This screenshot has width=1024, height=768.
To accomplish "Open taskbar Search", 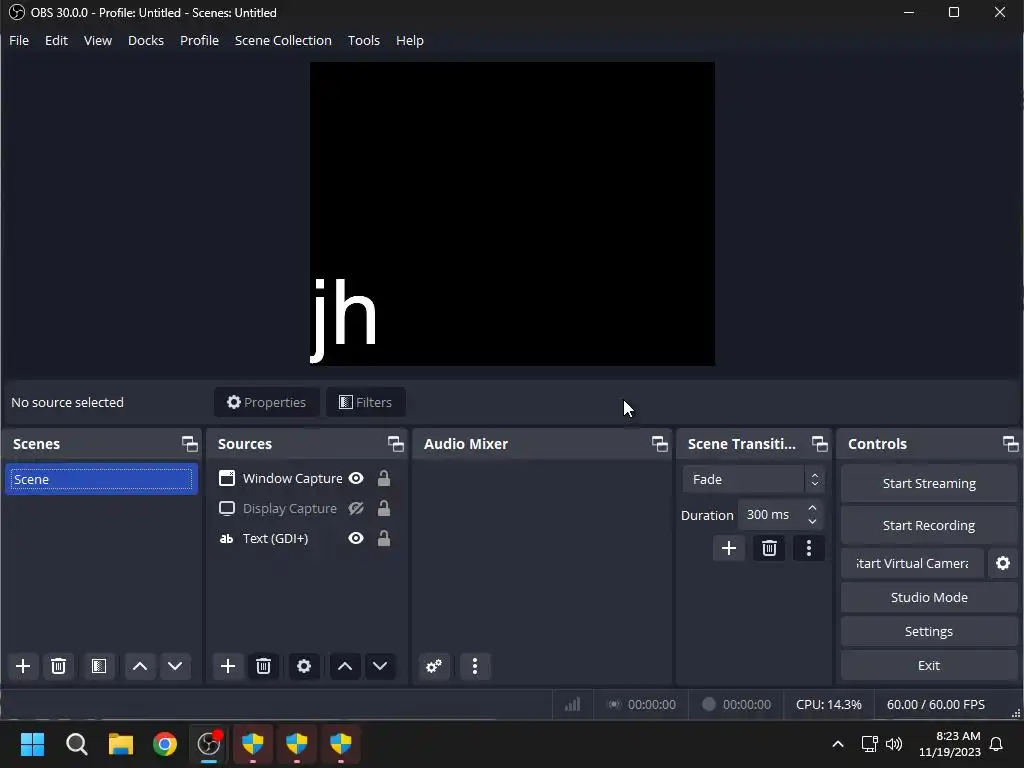I will click(x=76, y=744).
